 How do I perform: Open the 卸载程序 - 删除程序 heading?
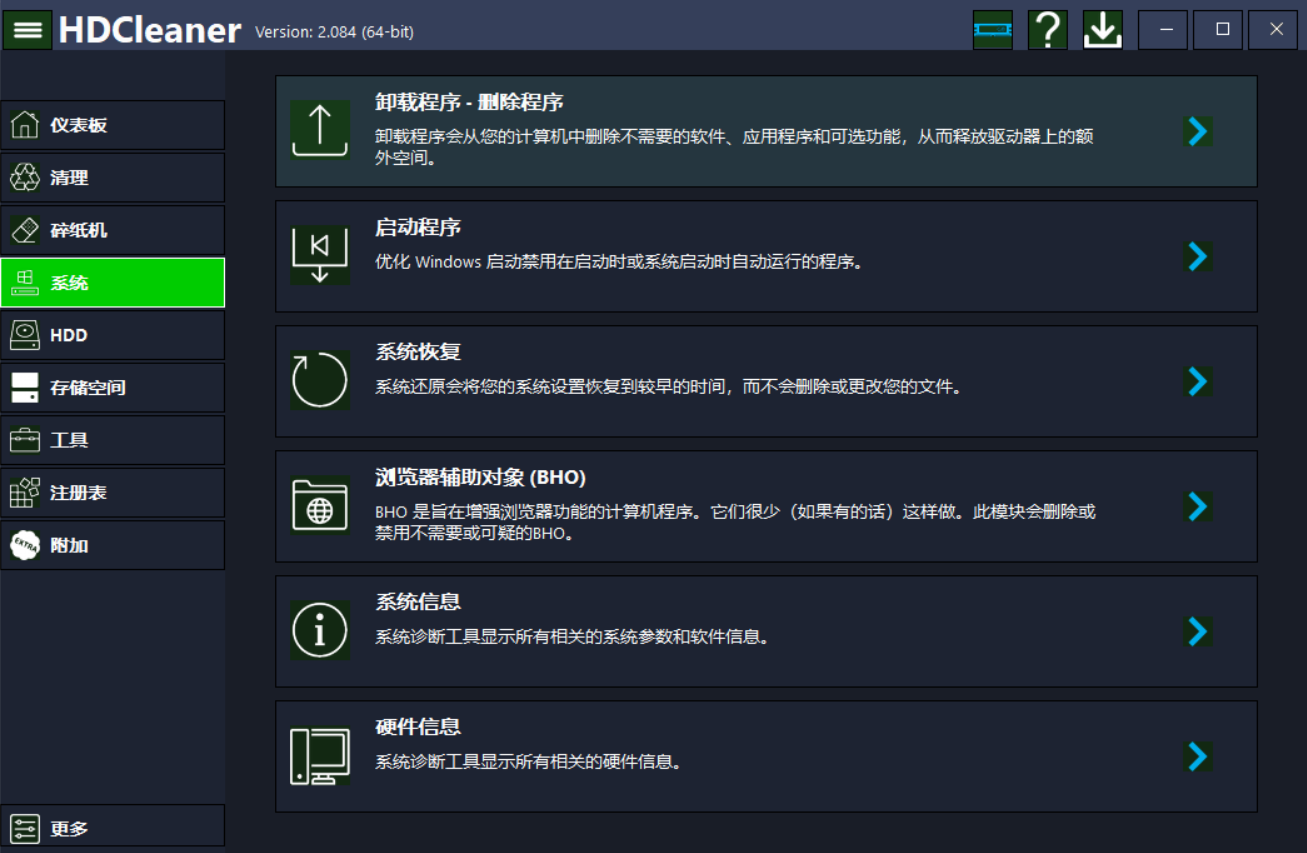pyautogui.click(x=469, y=102)
